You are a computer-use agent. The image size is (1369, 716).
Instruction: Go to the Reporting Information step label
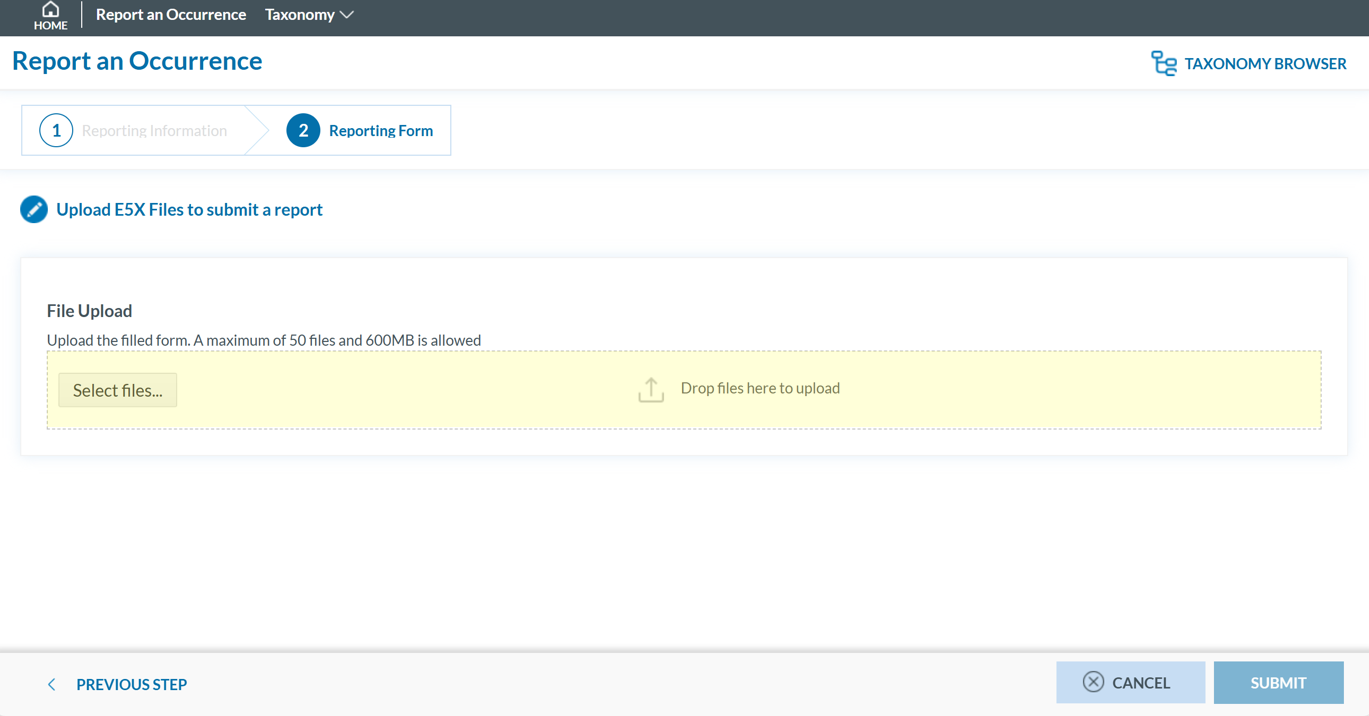[x=154, y=131]
